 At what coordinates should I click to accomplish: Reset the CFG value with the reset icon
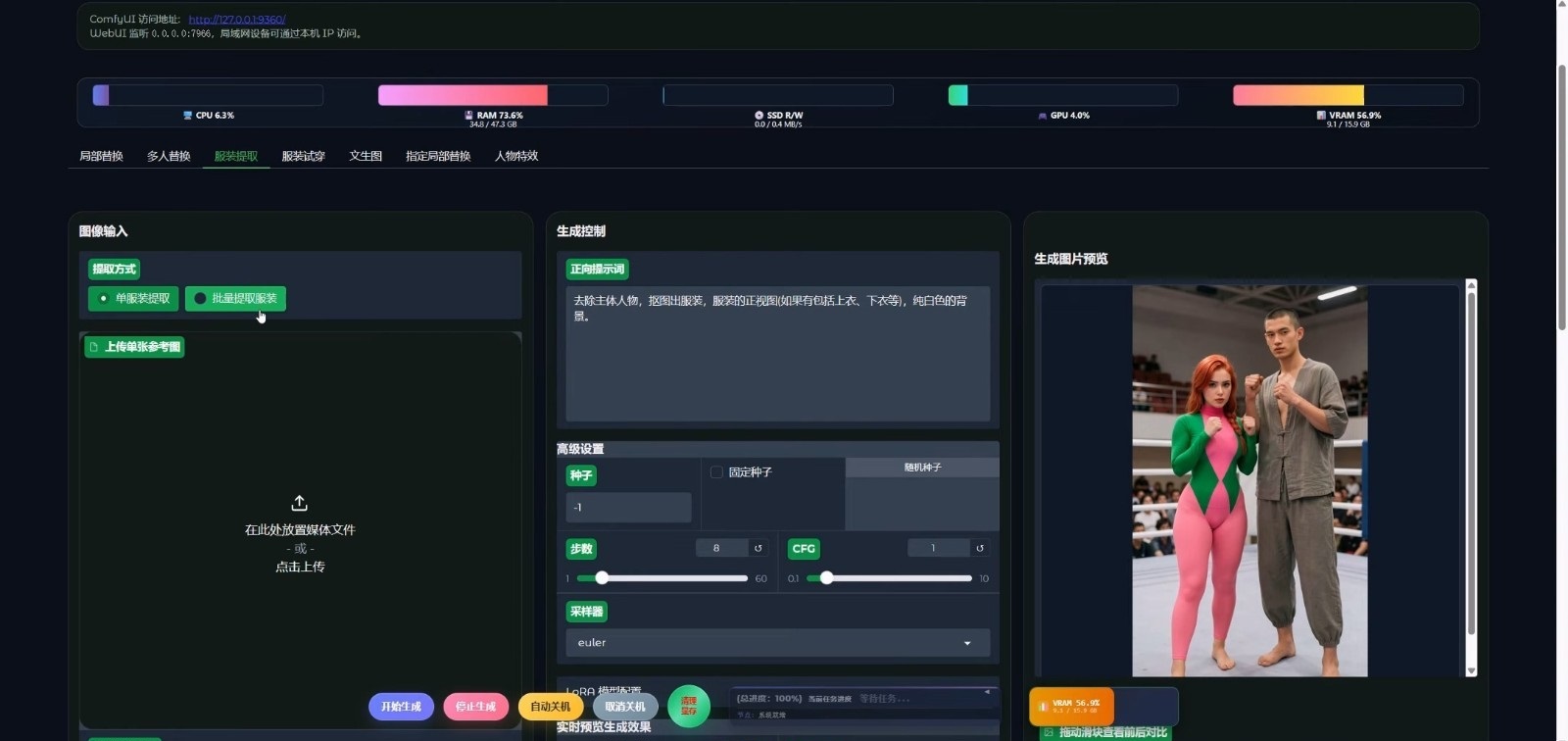coord(979,548)
